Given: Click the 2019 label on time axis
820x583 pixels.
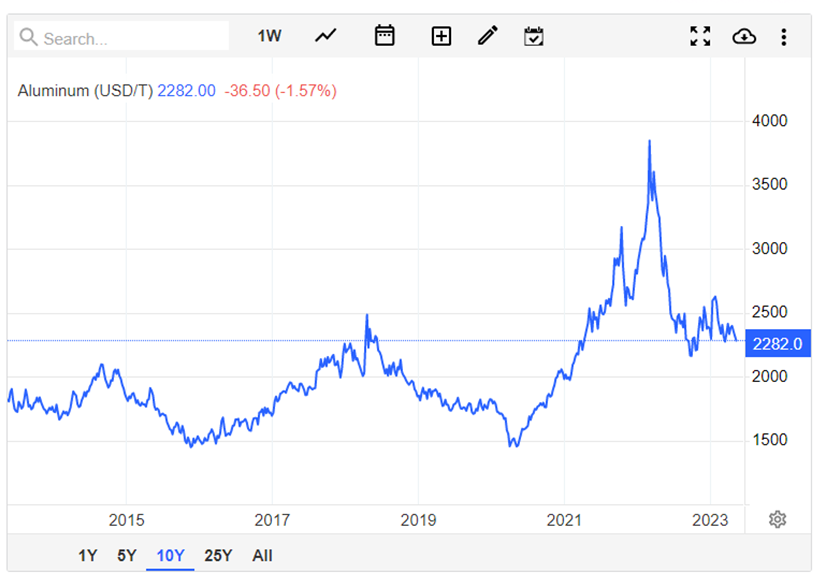Looking at the screenshot, I should (x=418, y=520).
